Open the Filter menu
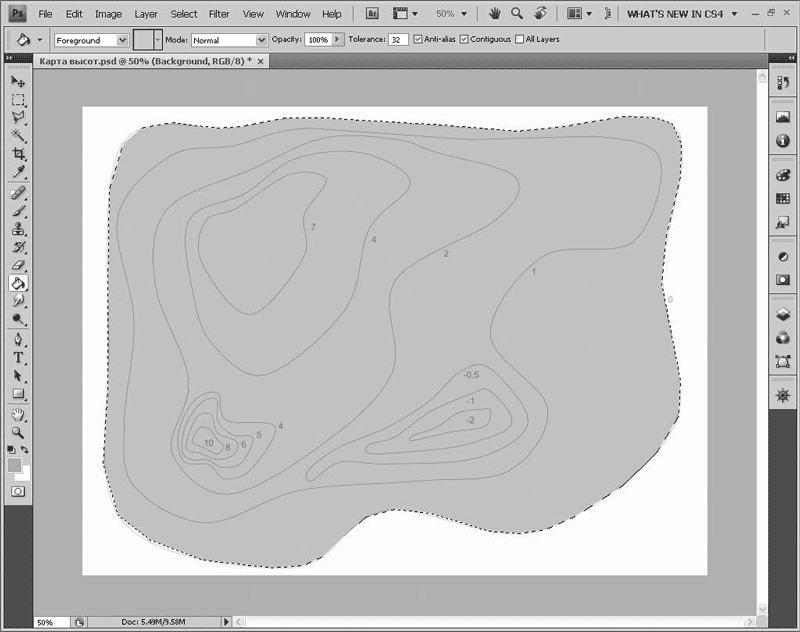 pyautogui.click(x=219, y=14)
